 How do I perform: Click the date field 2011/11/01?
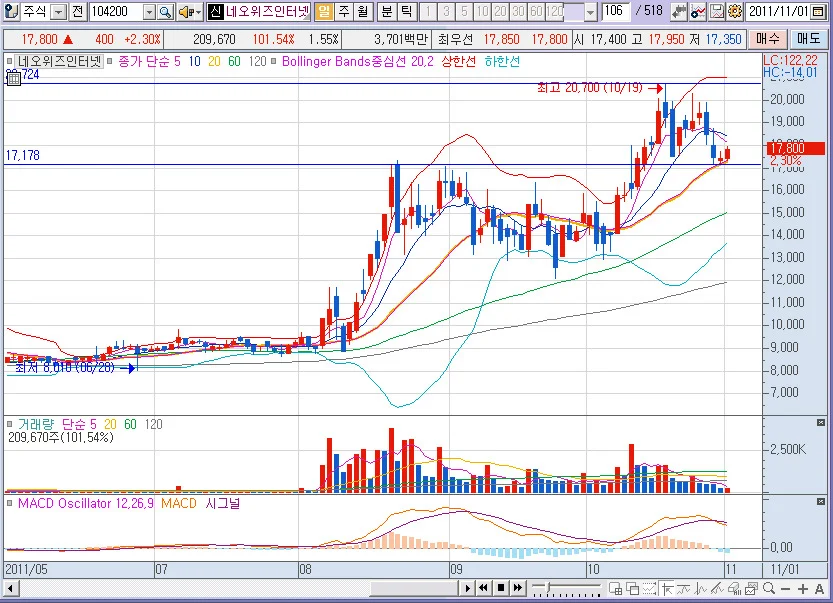point(779,12)
